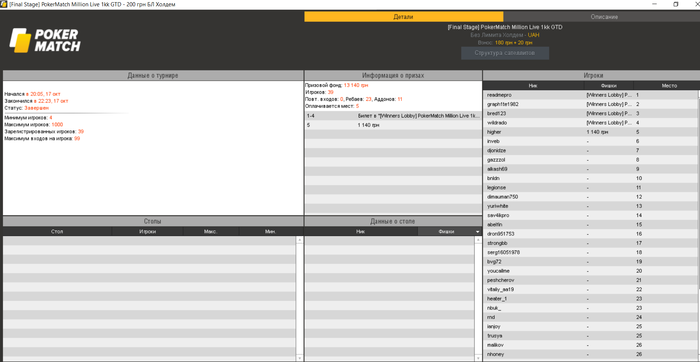Viewport: 700px width, 362px height.
Task: Select player strongbb row
Action: coord(589,243)
